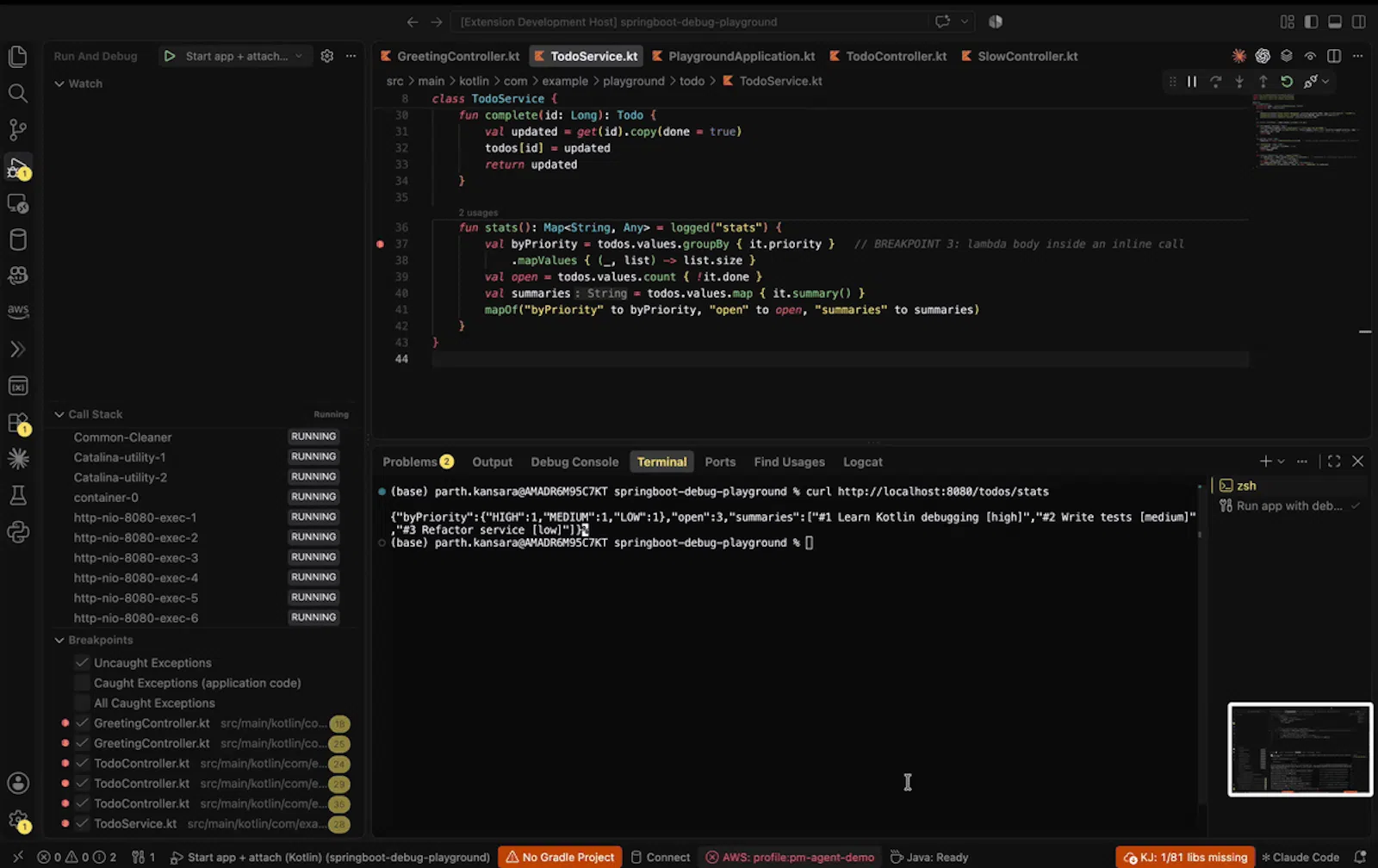1378x868 pixels.
Task: Open AWS toolkit in activity bar
Action: 17,311
